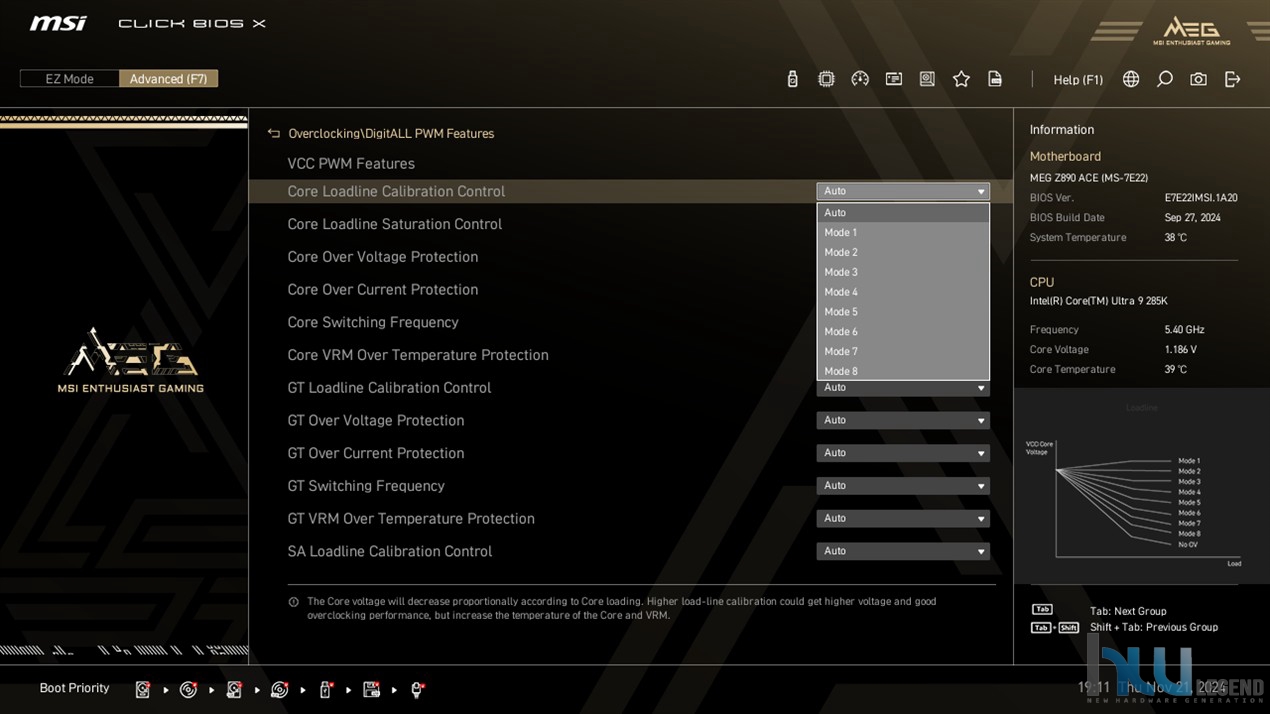Image resolution: width=1270 pixels, height=714 pixels.
Task: Open the USB flash utility icon
Action: [x=793, y=79]
